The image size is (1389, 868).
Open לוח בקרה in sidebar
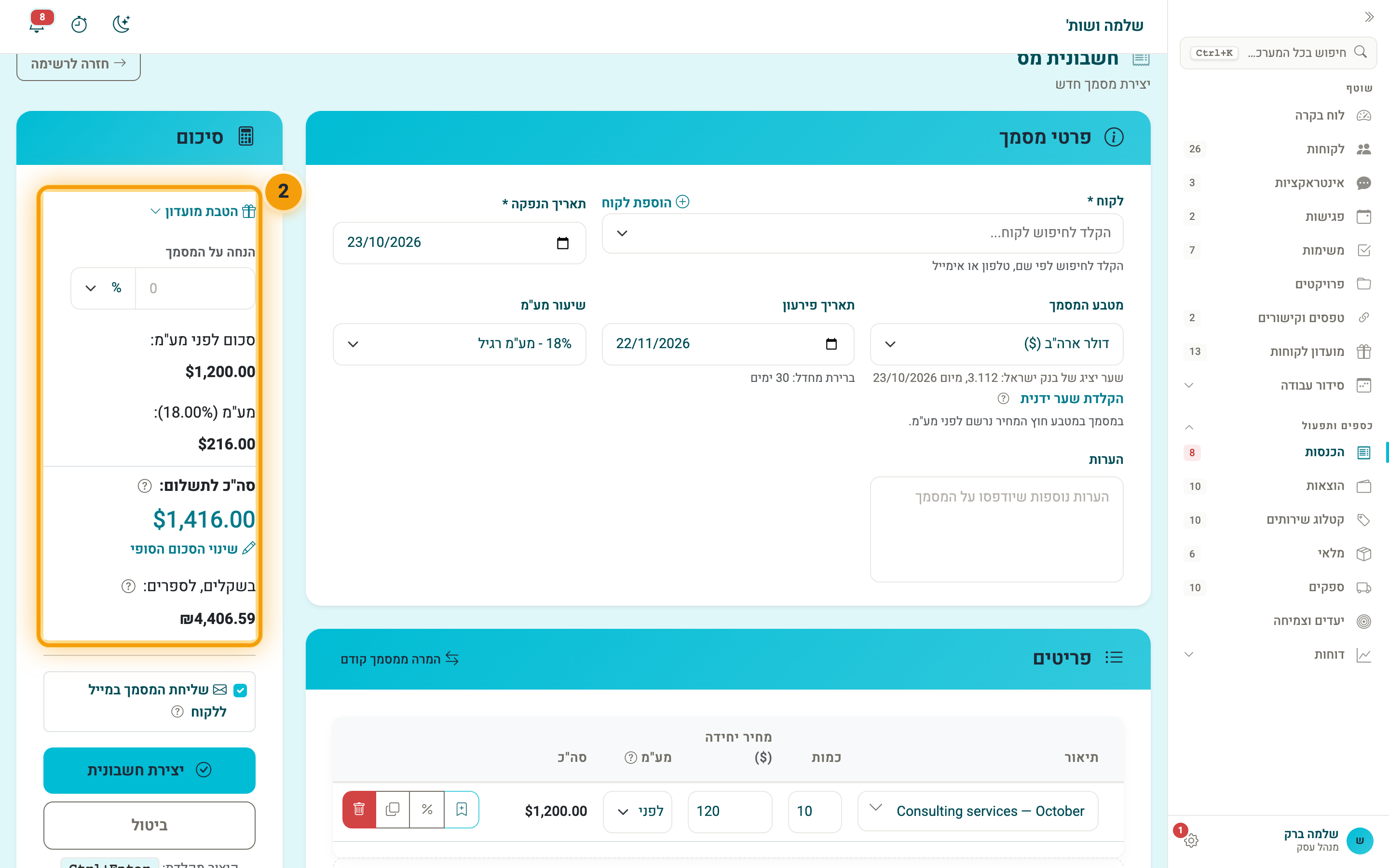pyautogui.click(x=1278, y=115)
